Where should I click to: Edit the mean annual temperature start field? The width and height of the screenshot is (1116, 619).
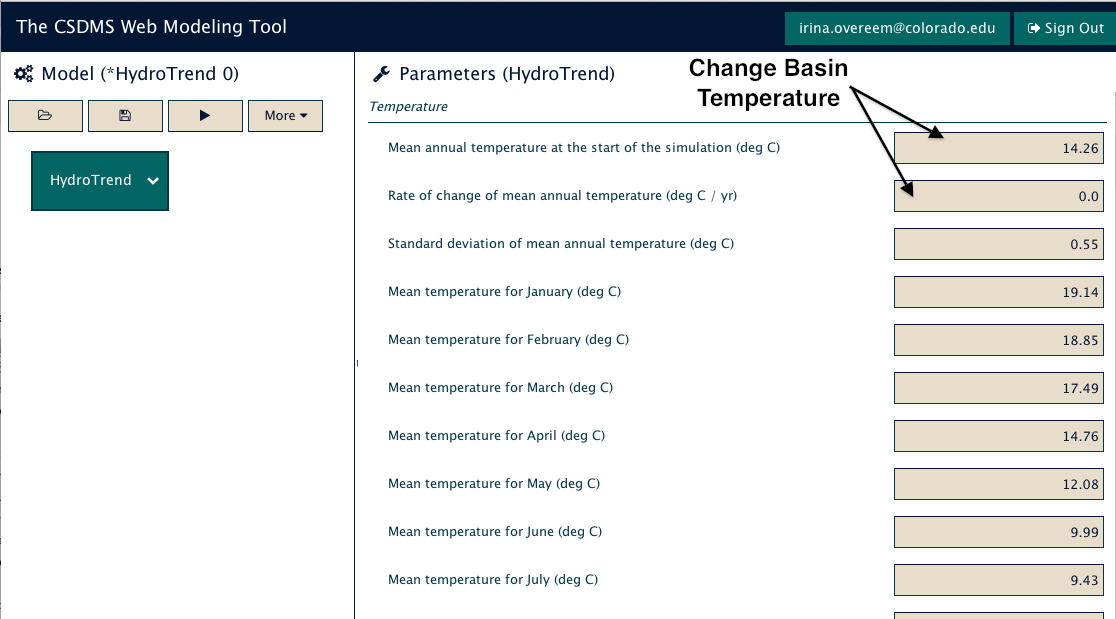pos(999,148)
